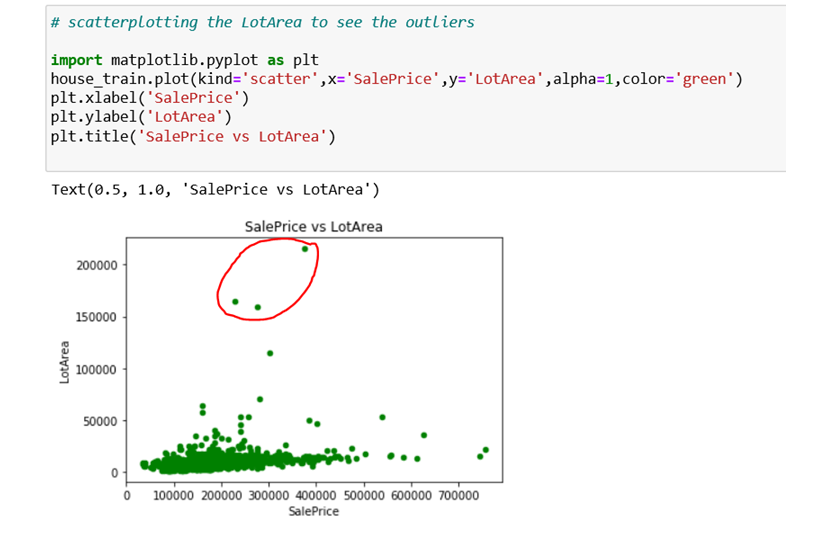Click the outlier point near LotArea 115000
Viewport: 826px width, 559px height.
[x=270, y=353]
